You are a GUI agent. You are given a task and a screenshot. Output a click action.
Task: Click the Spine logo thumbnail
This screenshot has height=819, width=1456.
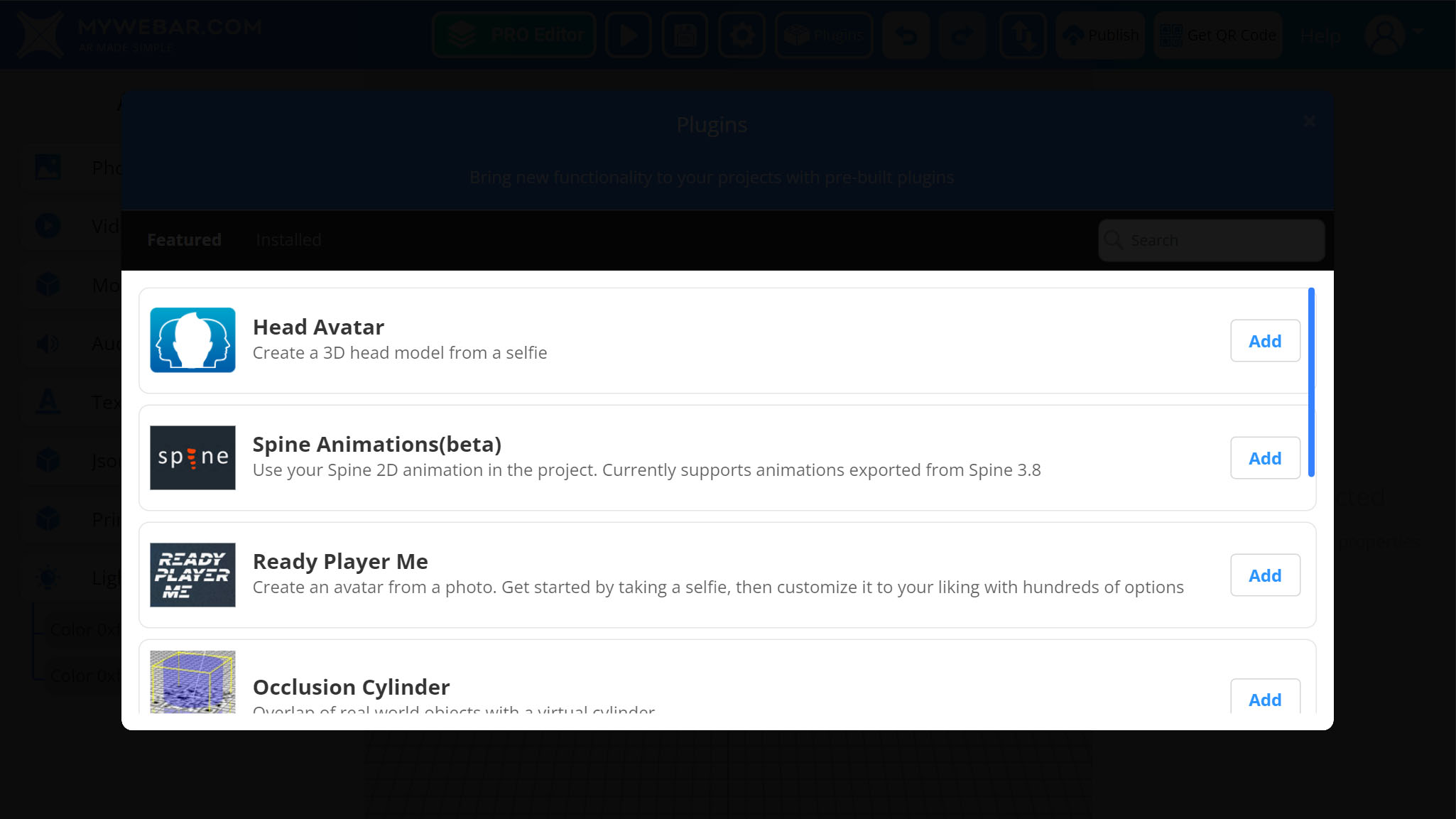point(192,457)
